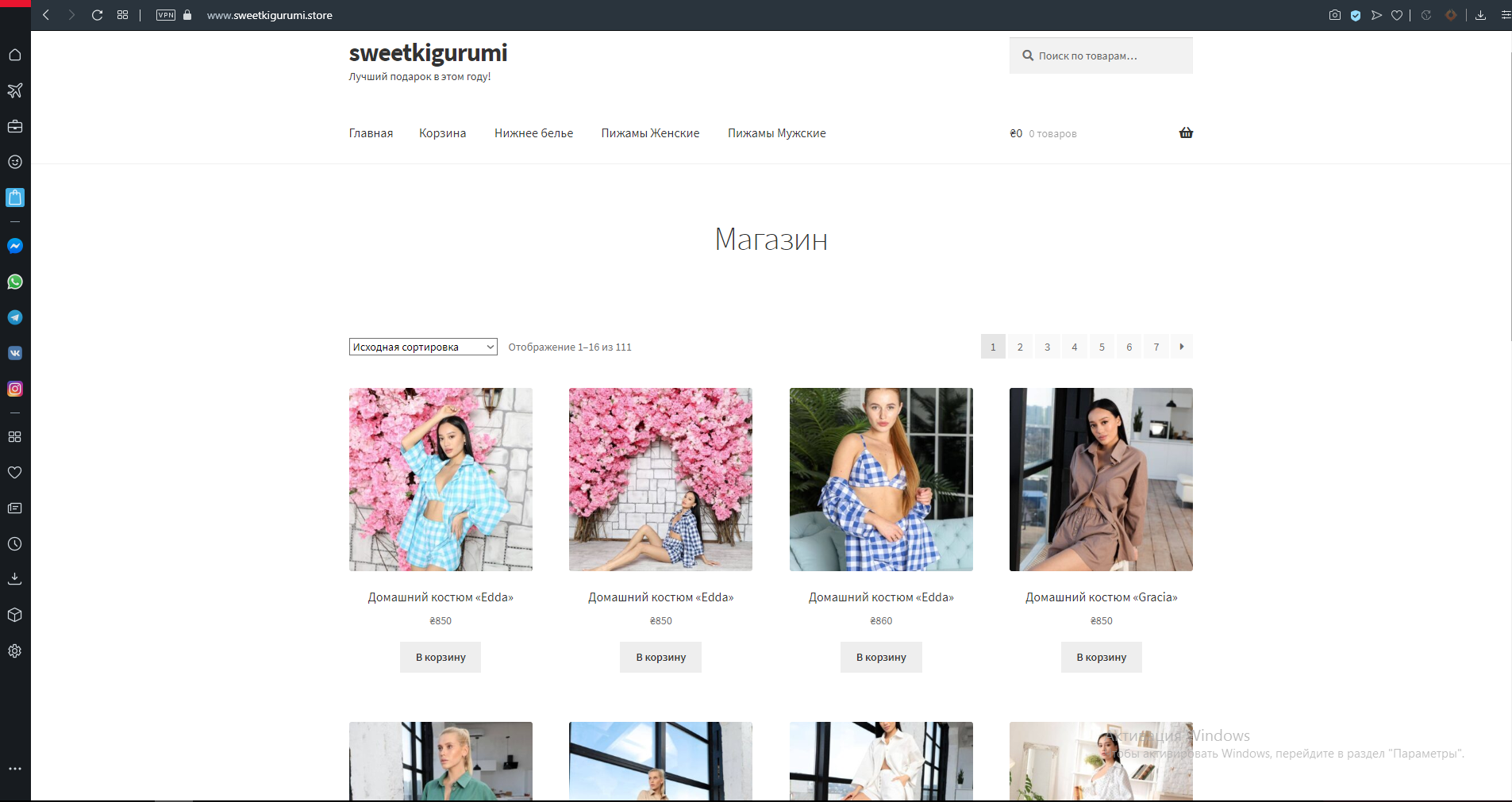Open the 'Пижамы Женские' menu item
This screenshot has width=1512, height=802.
pos(650,133)
